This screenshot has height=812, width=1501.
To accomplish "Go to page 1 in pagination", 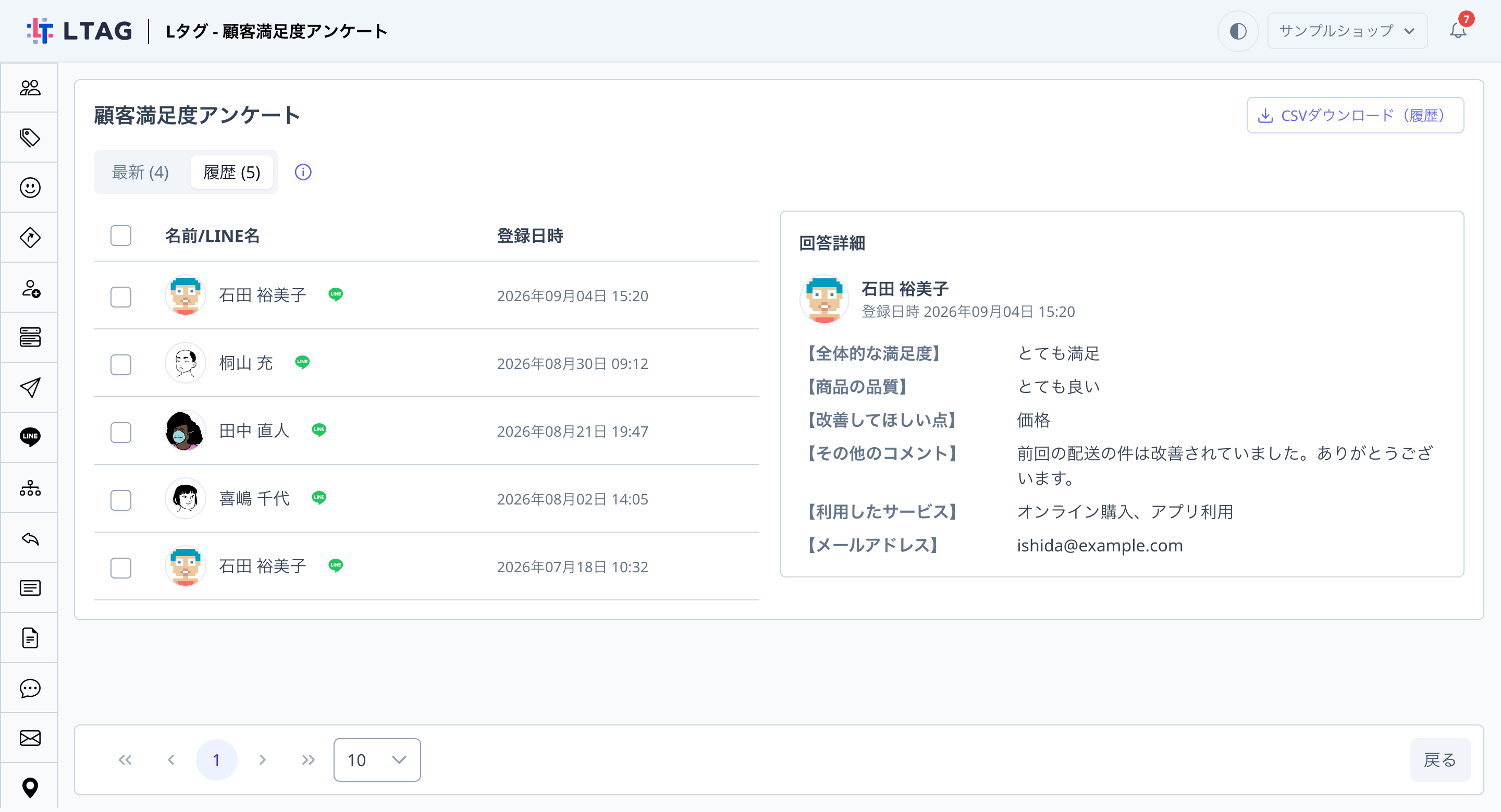I will click(216, 759).
